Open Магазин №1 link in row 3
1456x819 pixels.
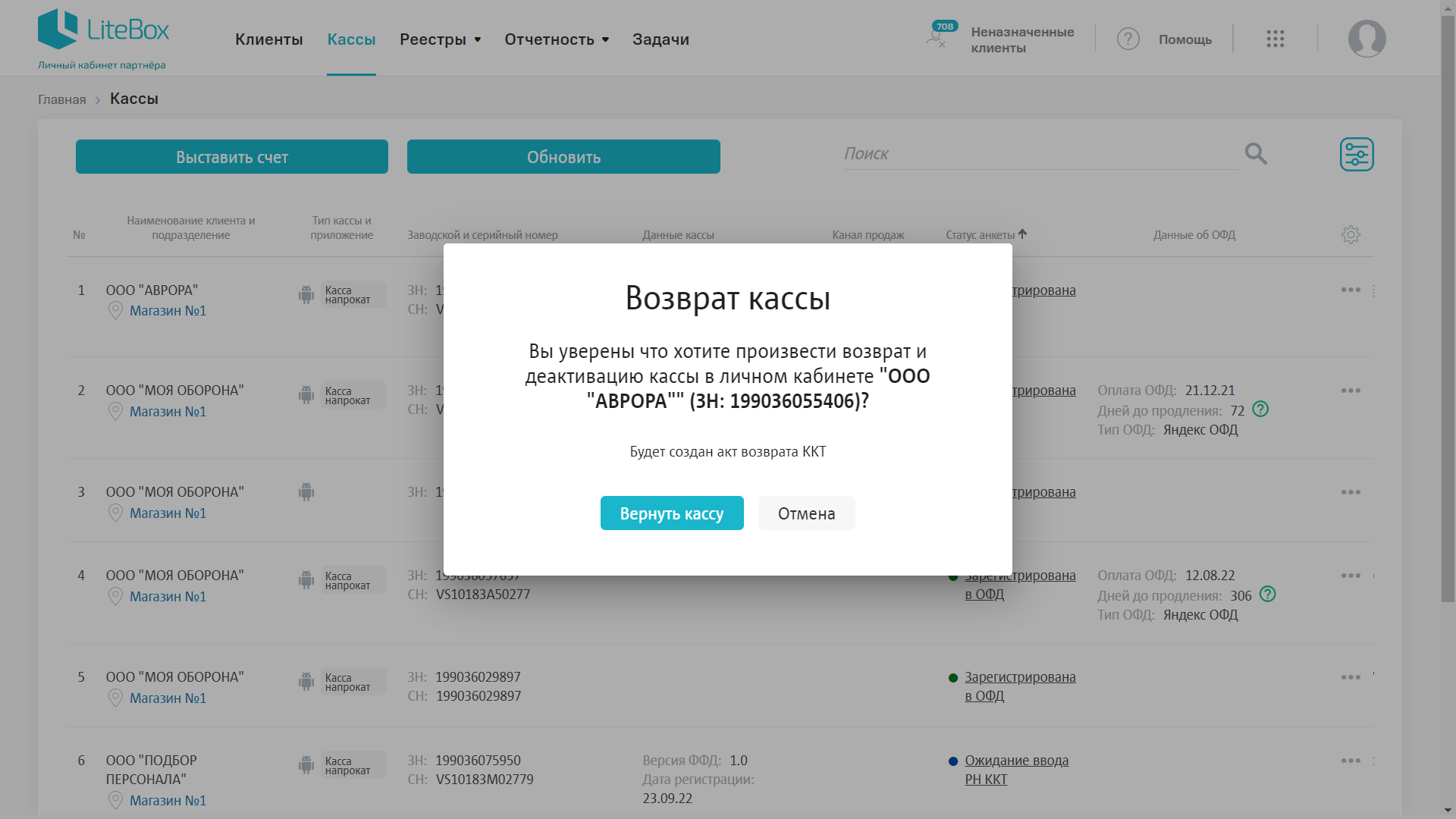pyautogui.click(x=168, y=513)
